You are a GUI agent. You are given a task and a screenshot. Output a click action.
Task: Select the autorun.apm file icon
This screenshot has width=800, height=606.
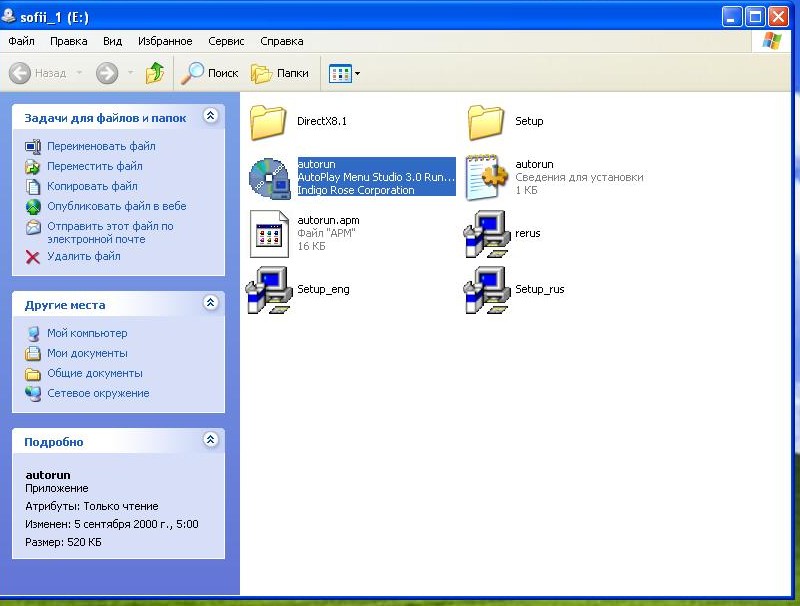click(x=268, y=233)
